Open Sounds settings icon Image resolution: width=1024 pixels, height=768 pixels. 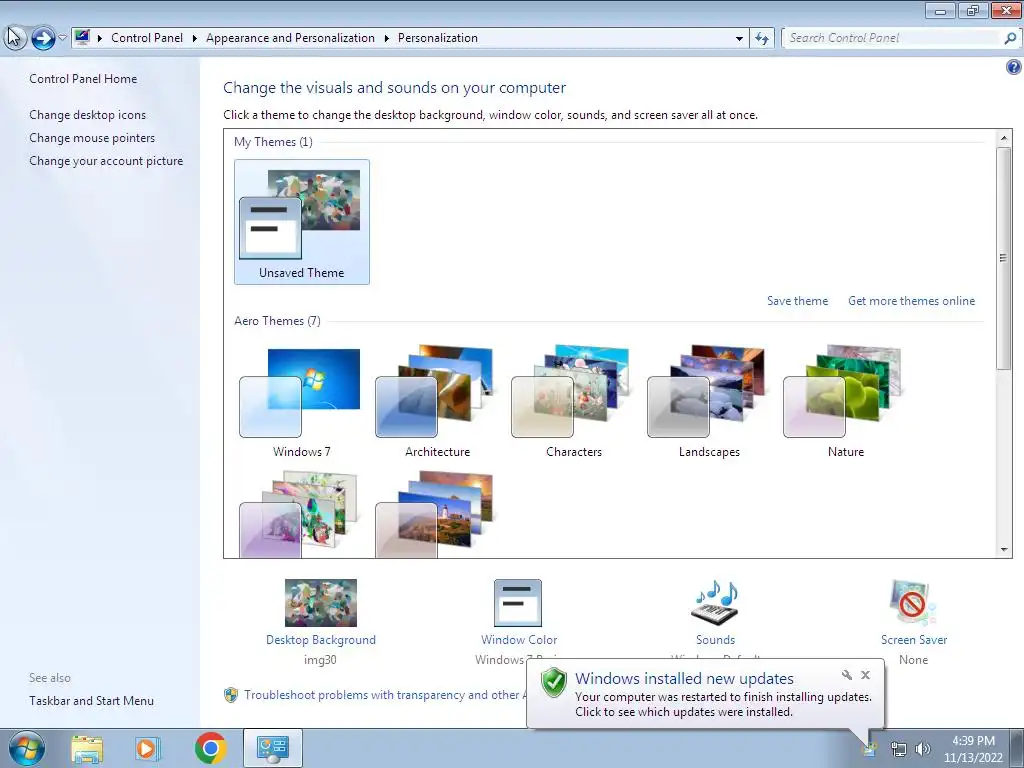(715, 603)
